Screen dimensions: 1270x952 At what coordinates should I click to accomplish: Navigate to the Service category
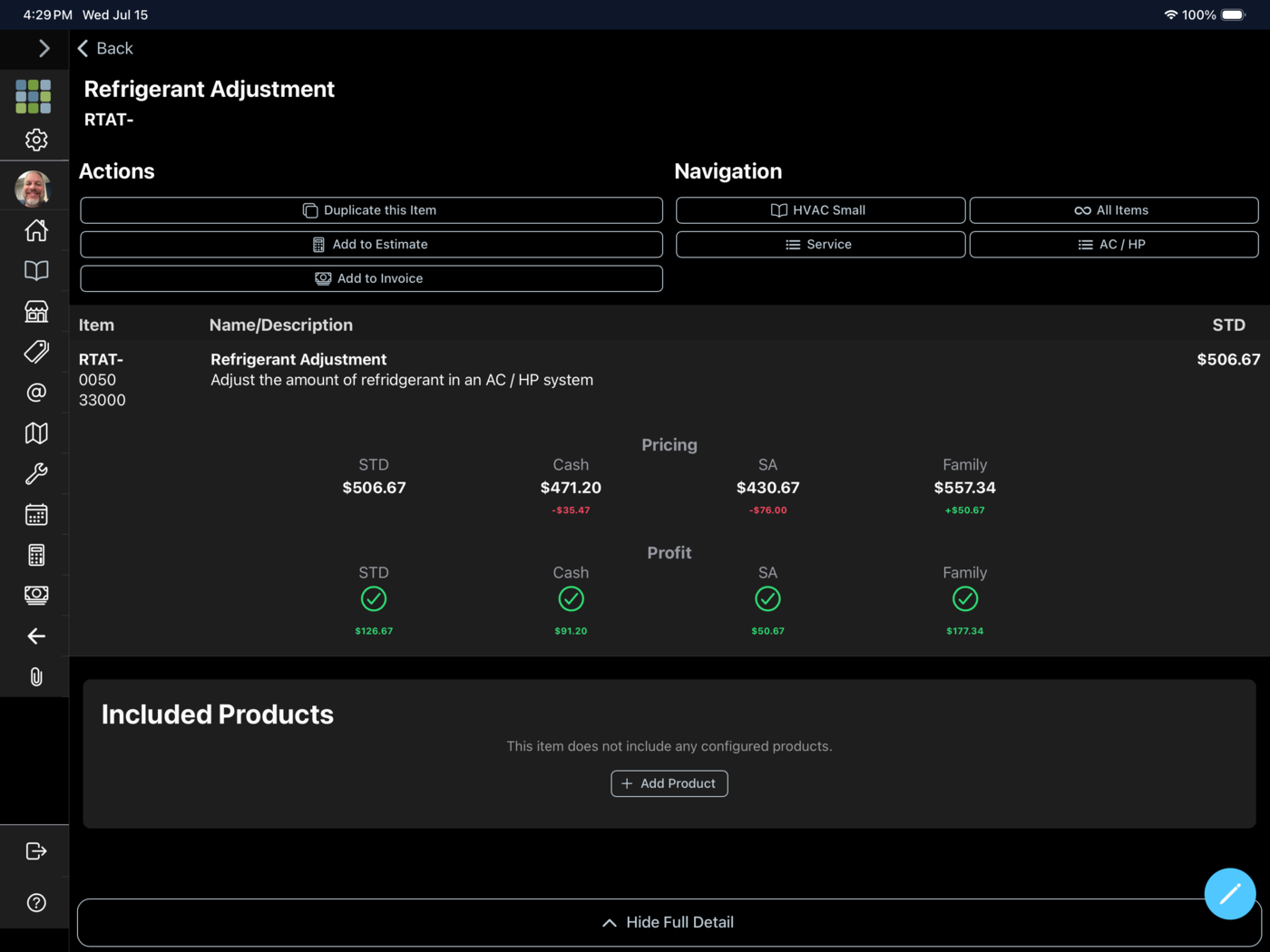coord(820,245)
